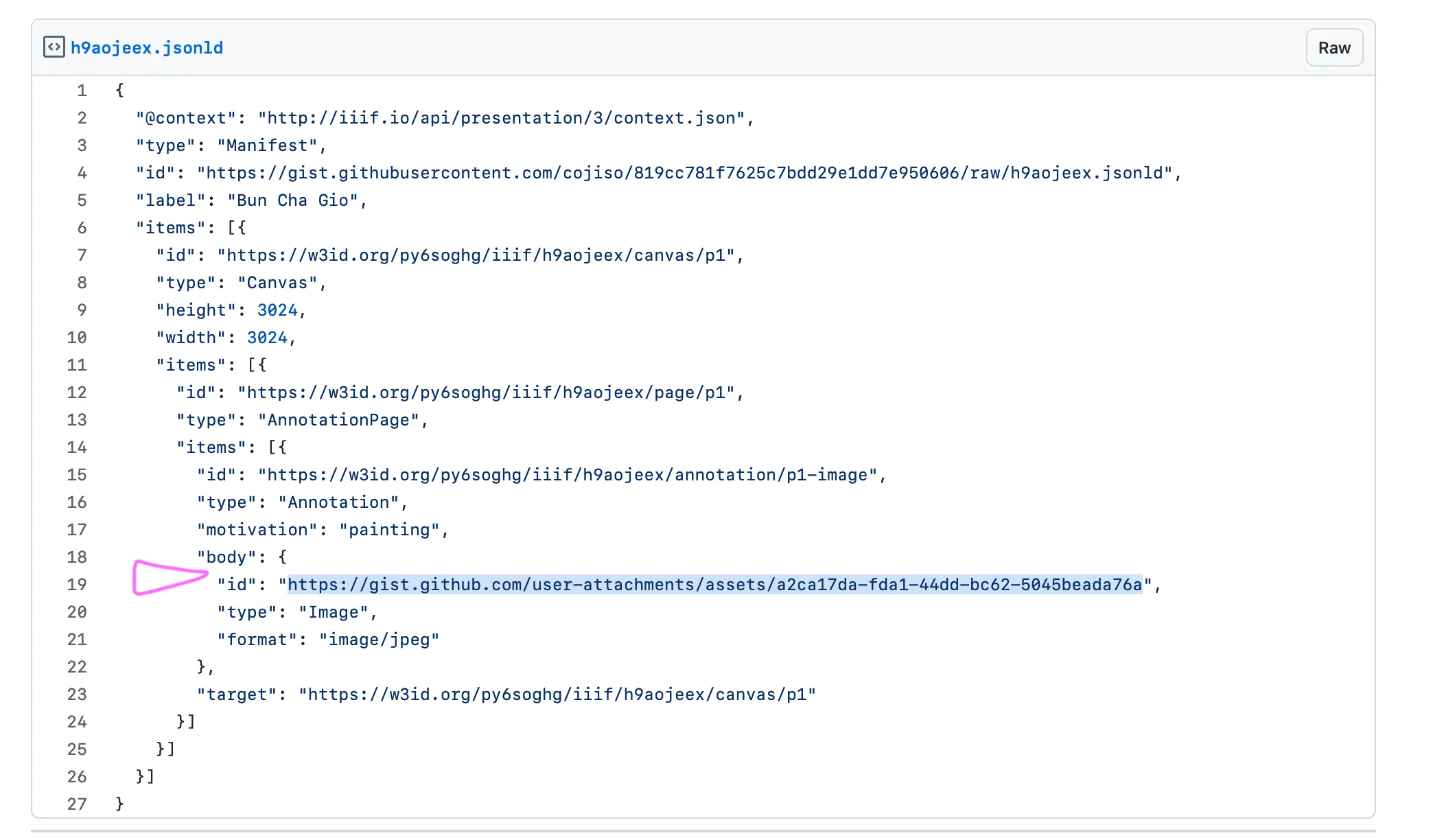This screenshot has height=840, width=1444.
Task: Click the gist.githubusercontent.com id URL
Action: click(x=684, y=173)
